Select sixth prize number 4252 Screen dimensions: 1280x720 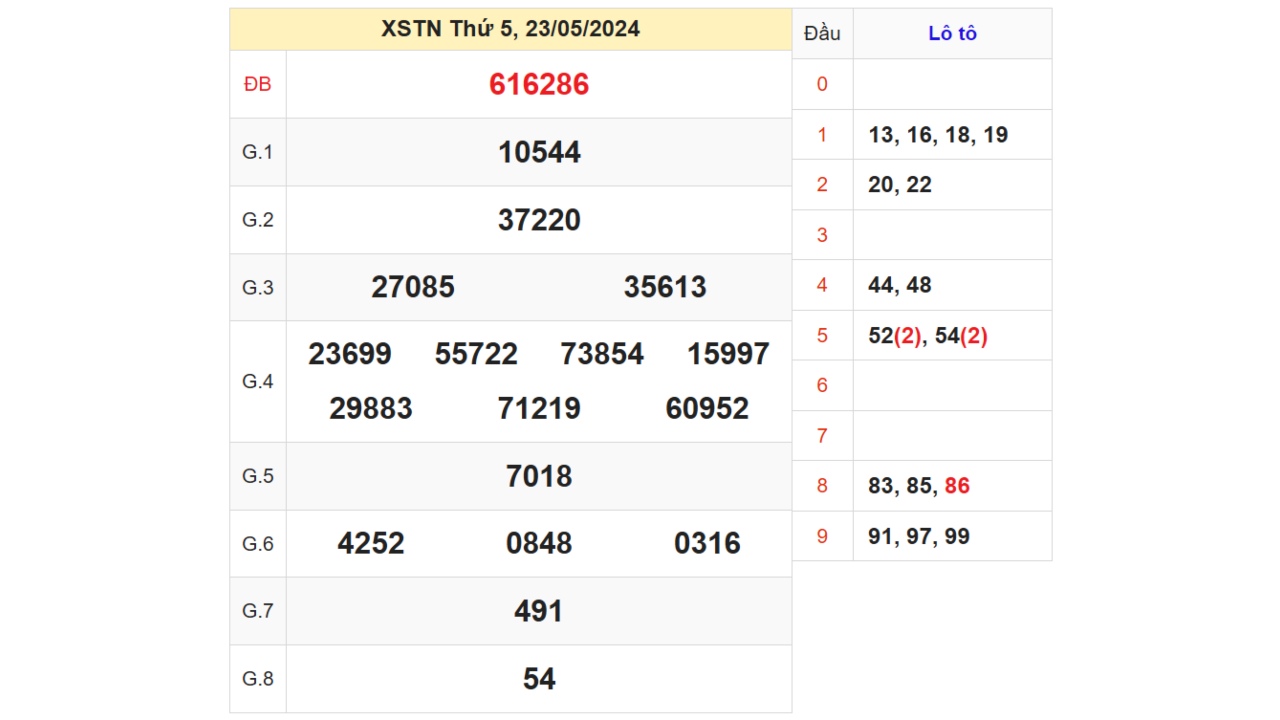371,543
